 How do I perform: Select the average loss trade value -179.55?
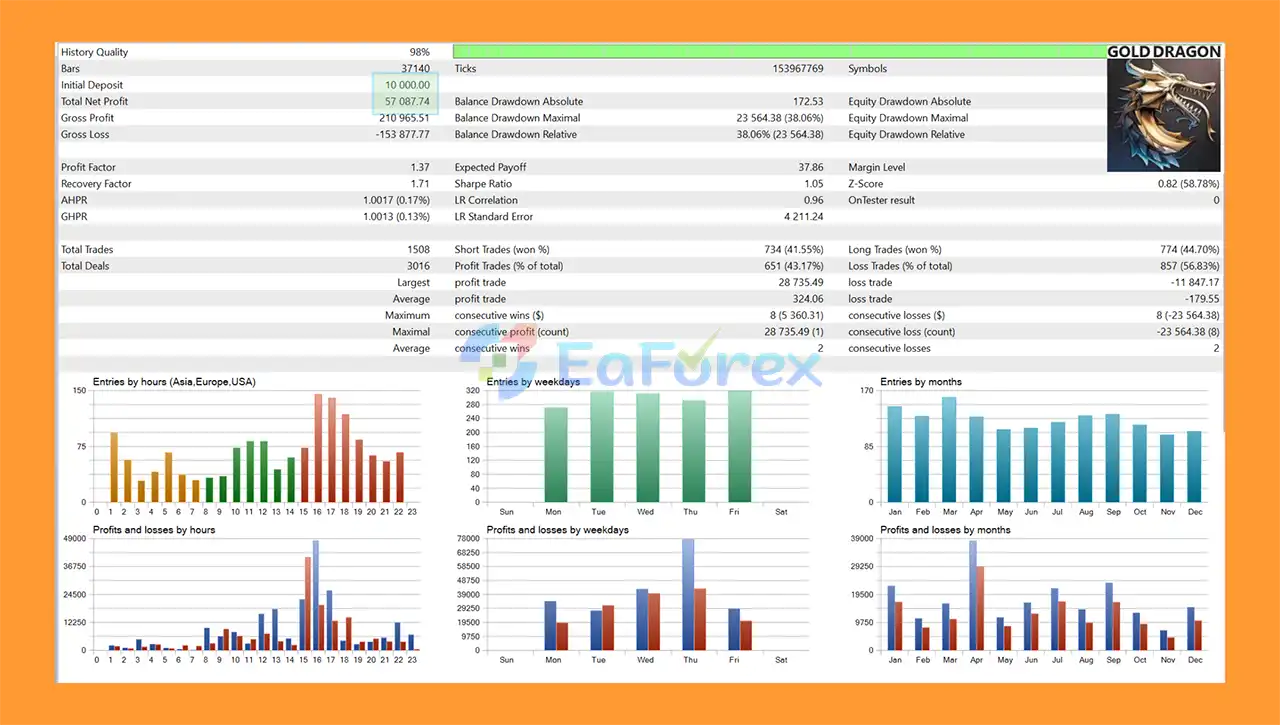point(1202,299)
